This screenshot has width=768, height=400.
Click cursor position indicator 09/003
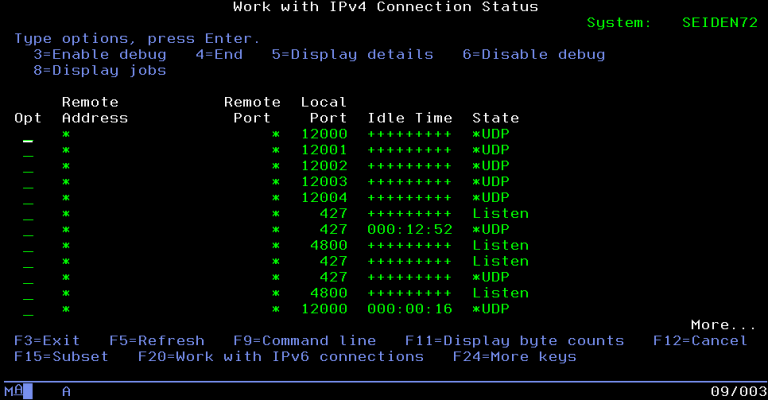pos(739,391)
